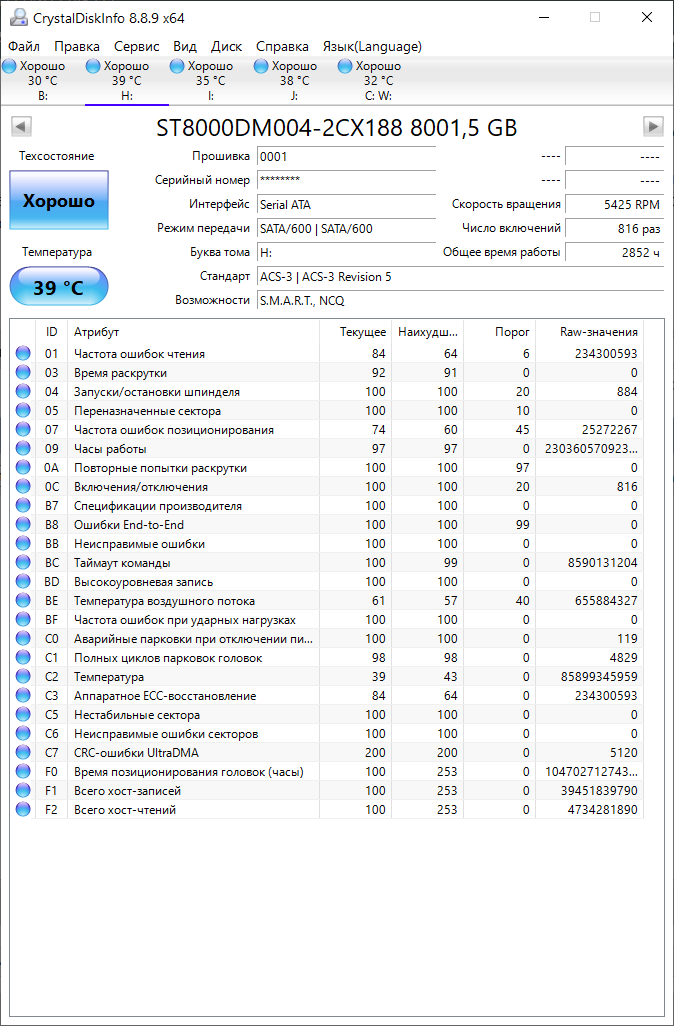Click the Прошивка field showing 0001
674x1026 pixels.
tap(346, 156)
